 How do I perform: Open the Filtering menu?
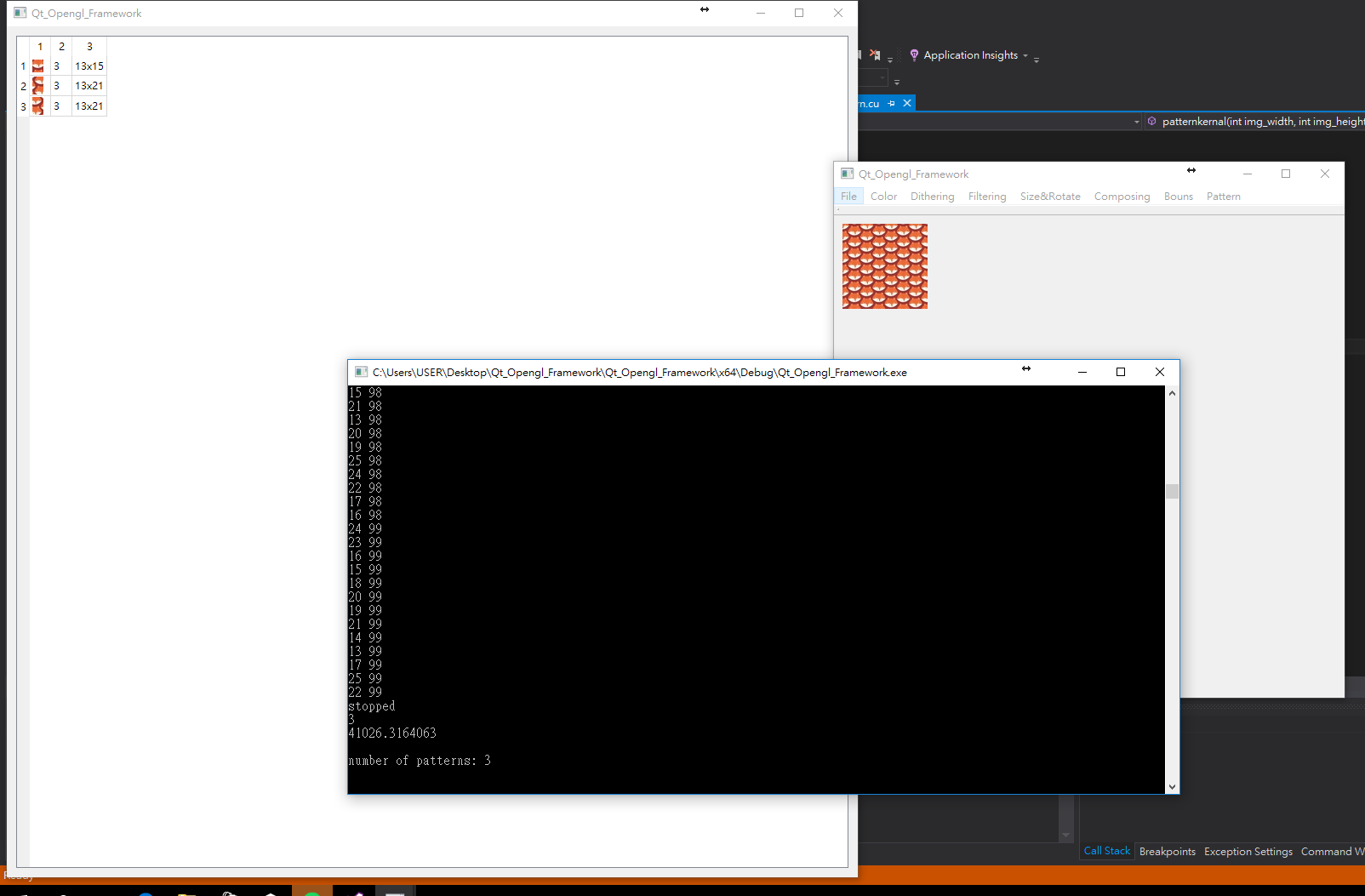(987, 196)
